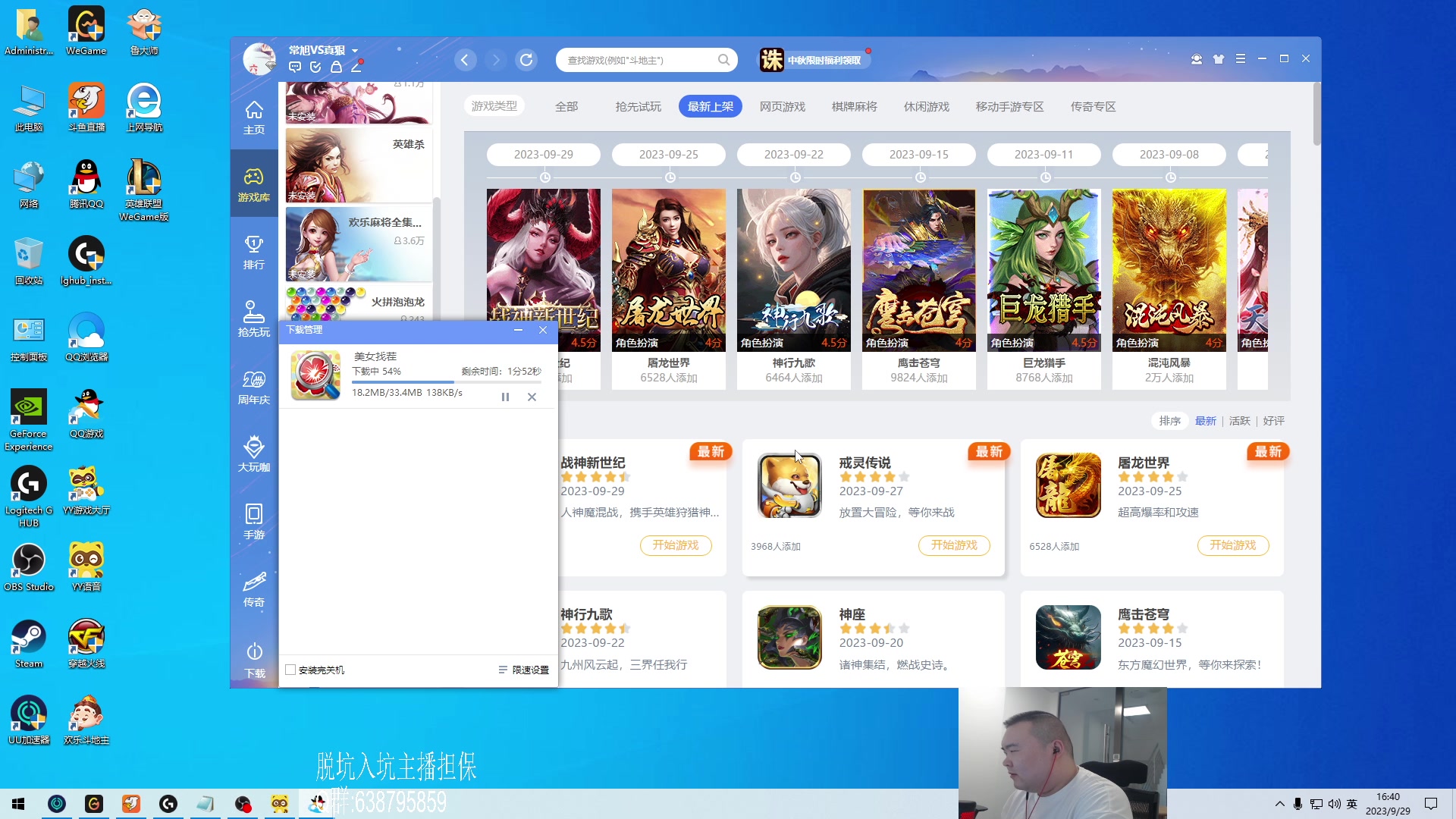Open the 下载 download sidebar icon
This screenshot has width=1456, height=819.
(254, 660)
